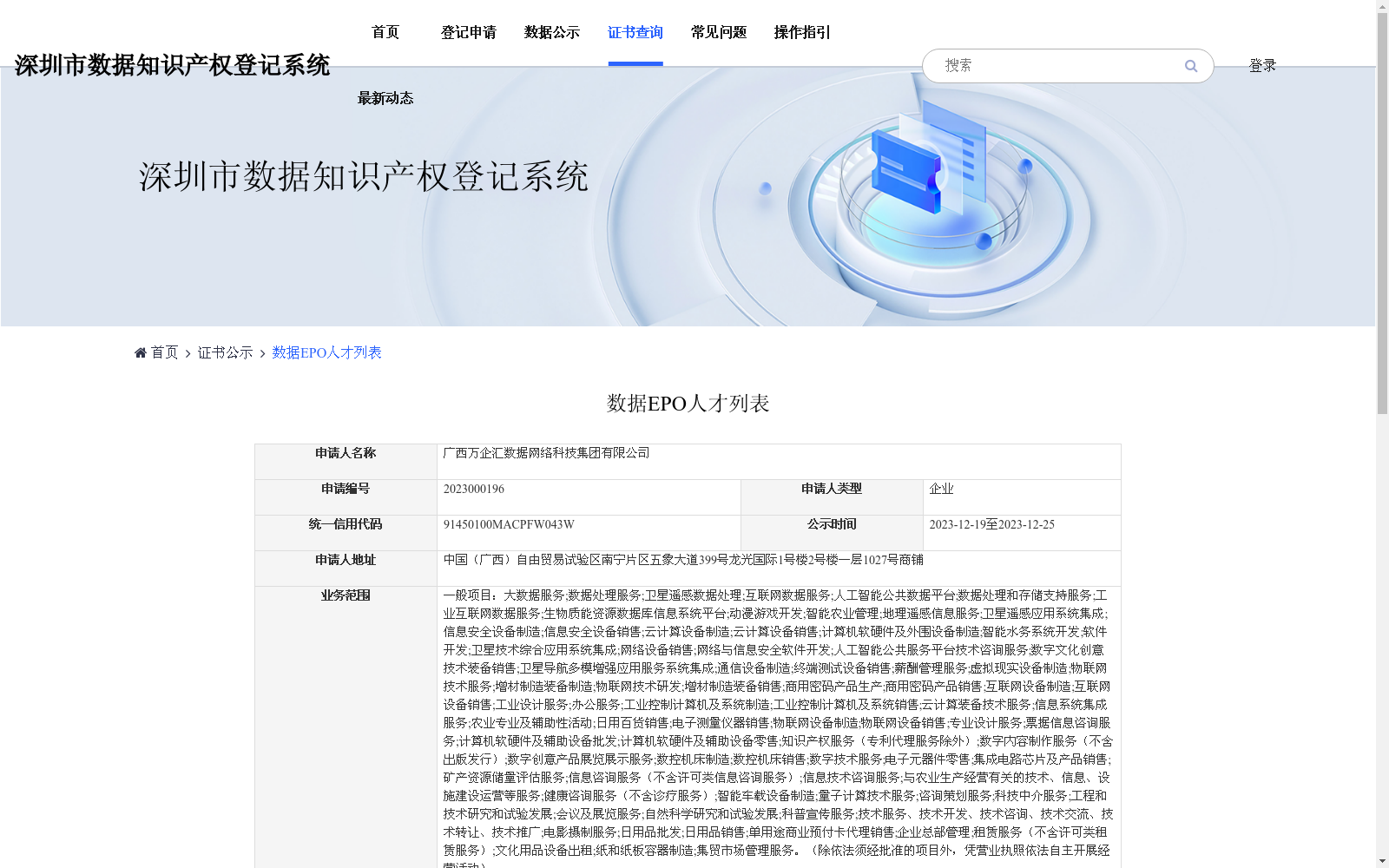
Task: Go to 数据公示 menu item
Action: pos(552,32)
